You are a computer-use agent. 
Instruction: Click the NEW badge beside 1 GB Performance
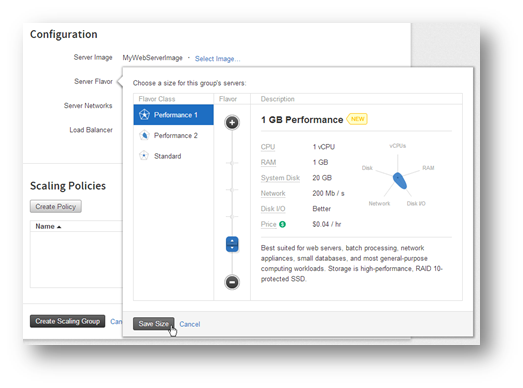click(357, 119)
